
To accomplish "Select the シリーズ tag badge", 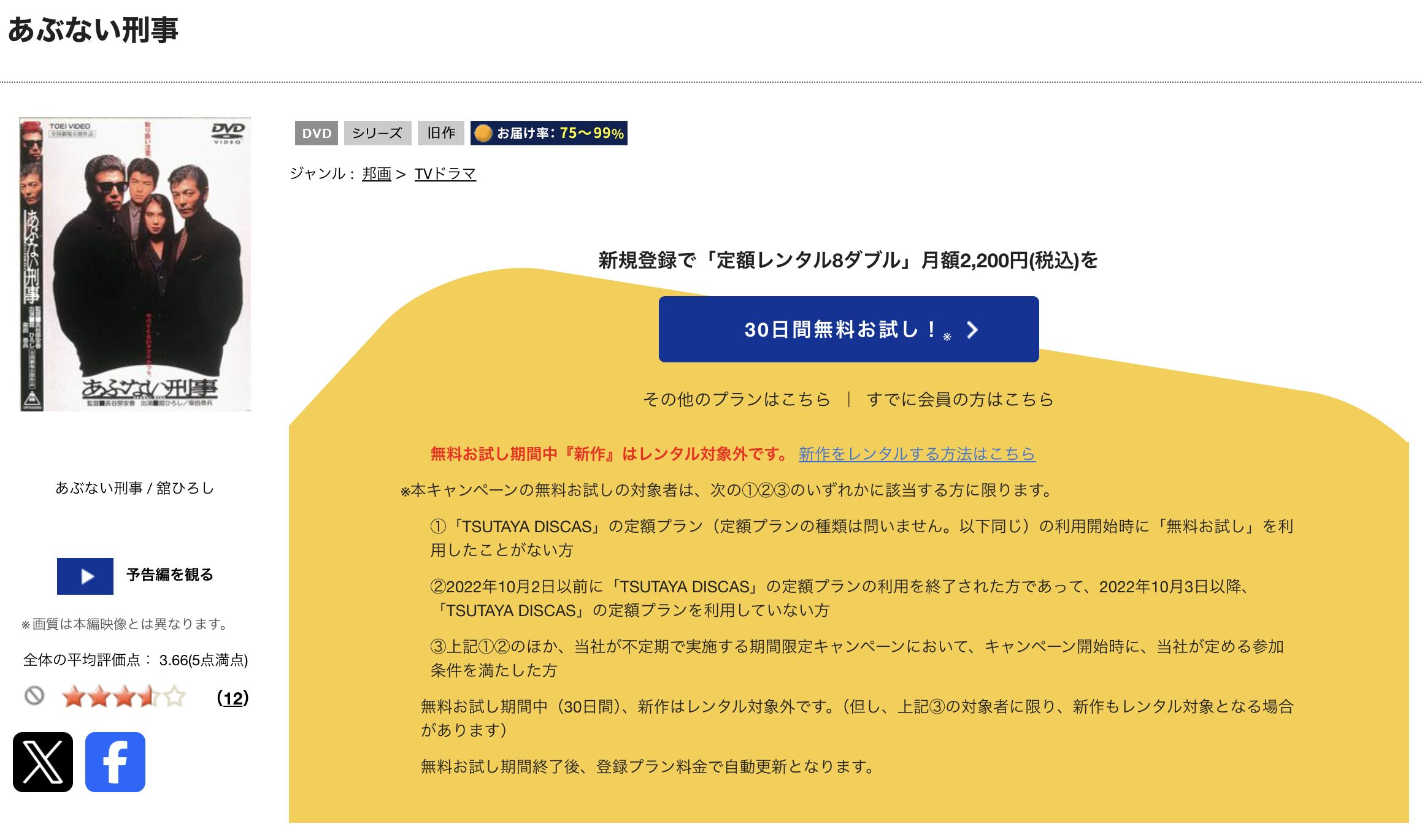I will tap(377, 133).
